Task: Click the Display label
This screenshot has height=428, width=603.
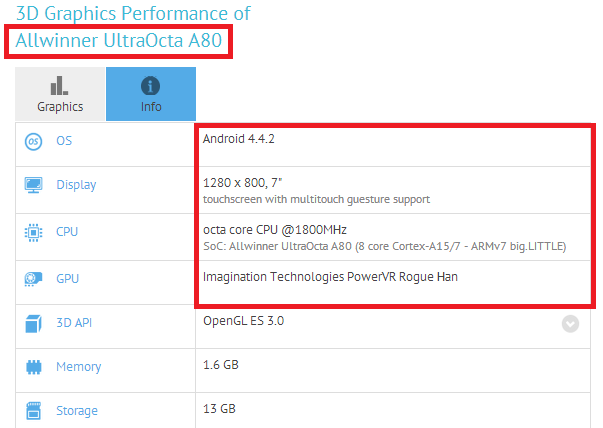Action: [x=76, y=185]
